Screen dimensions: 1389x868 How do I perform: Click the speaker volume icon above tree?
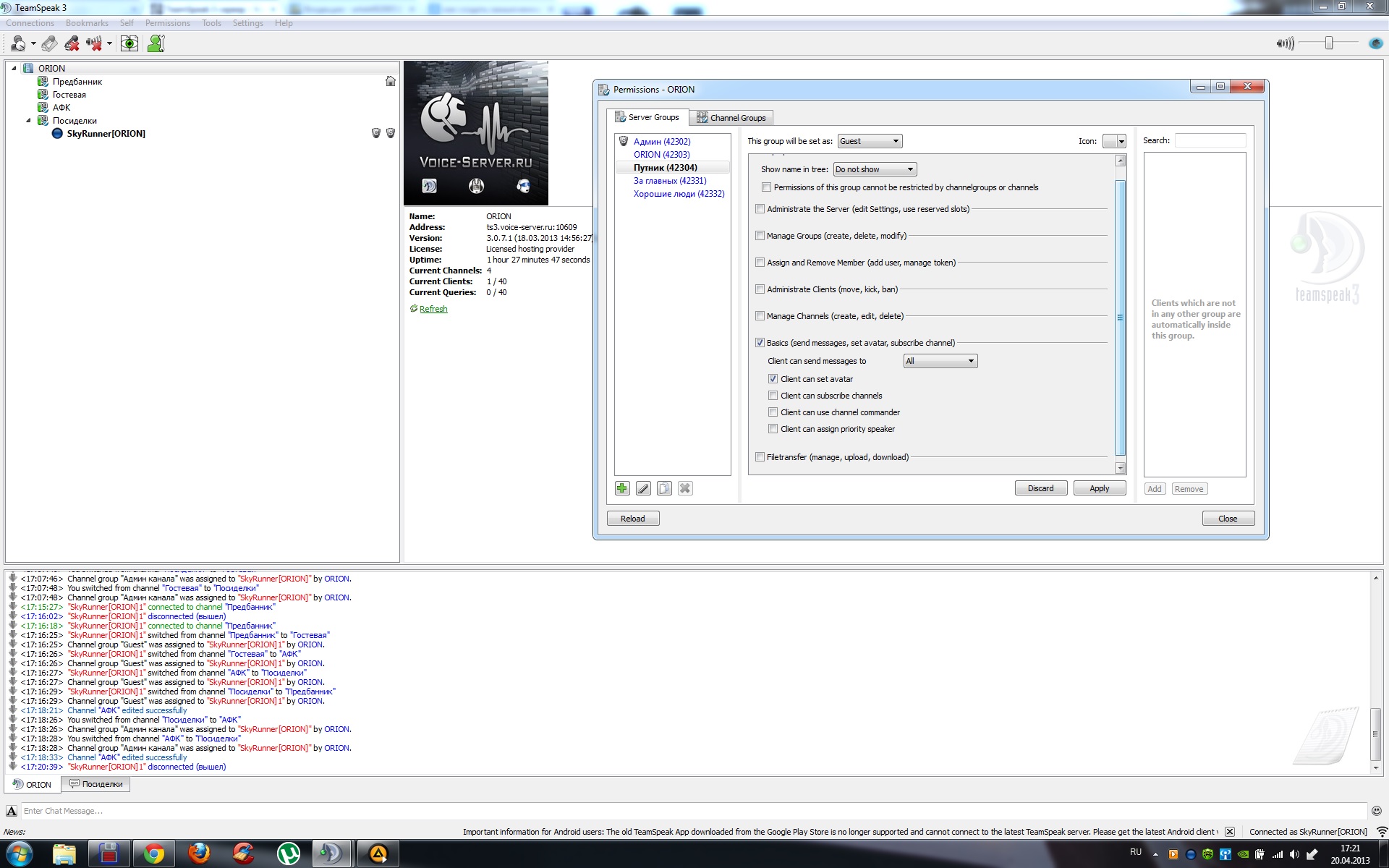point(1285,43)
